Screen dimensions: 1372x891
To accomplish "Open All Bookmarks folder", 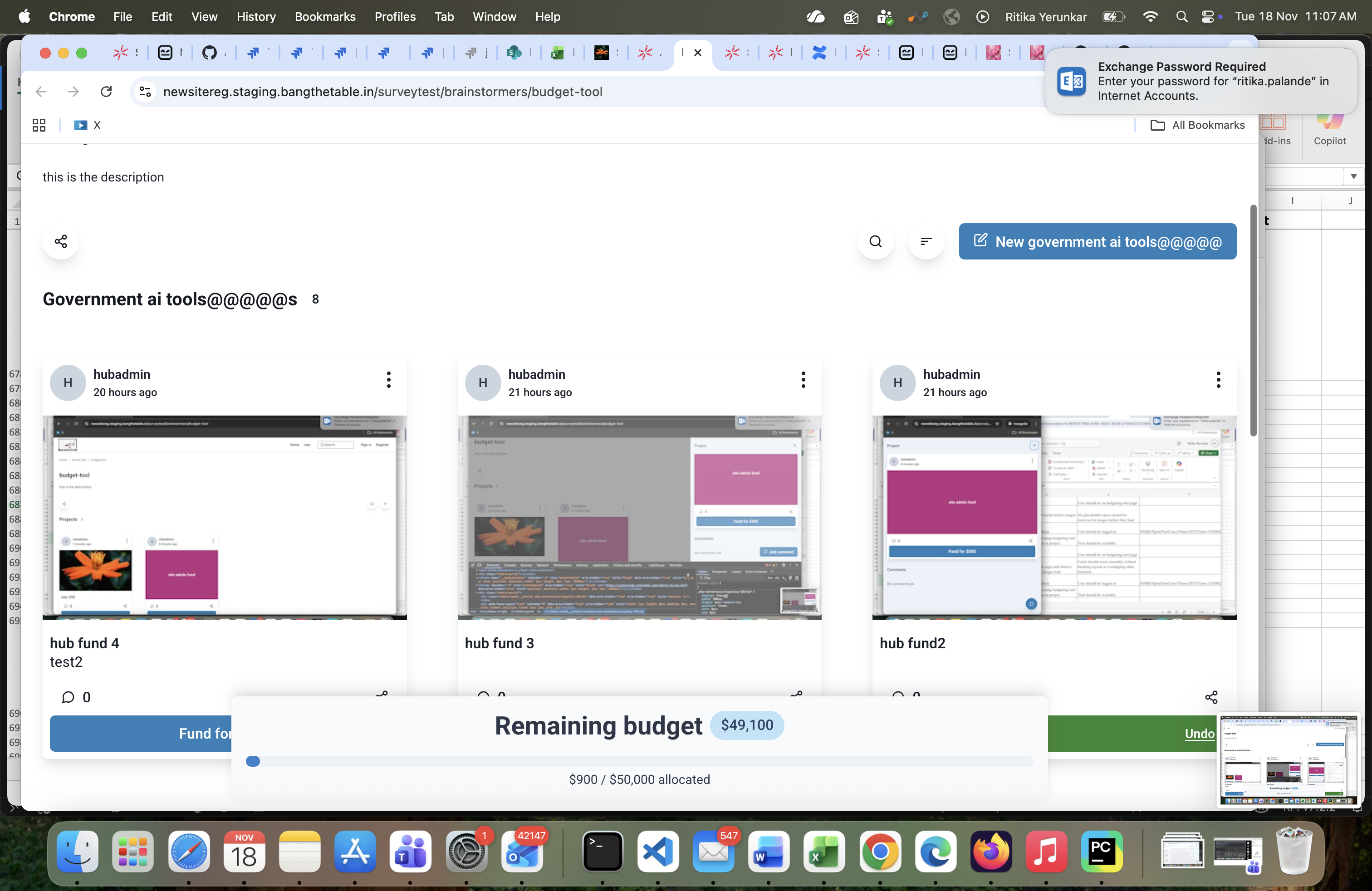I will (x=1198, y=125).
